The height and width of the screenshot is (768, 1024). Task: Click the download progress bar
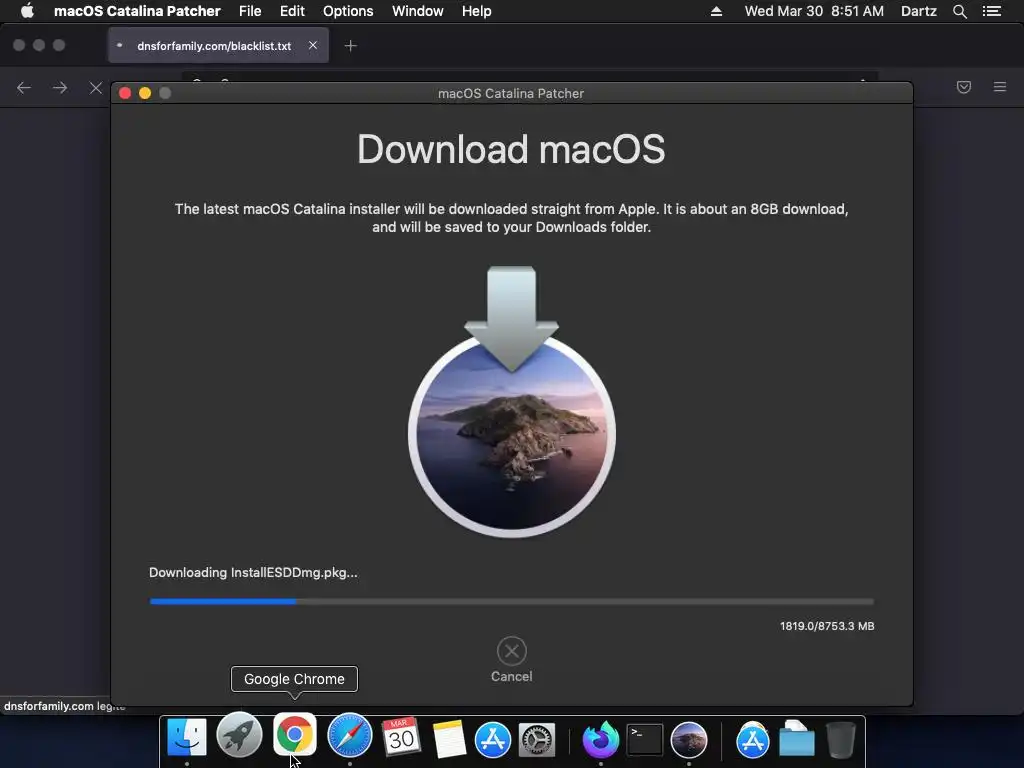[x=511, y=601]
